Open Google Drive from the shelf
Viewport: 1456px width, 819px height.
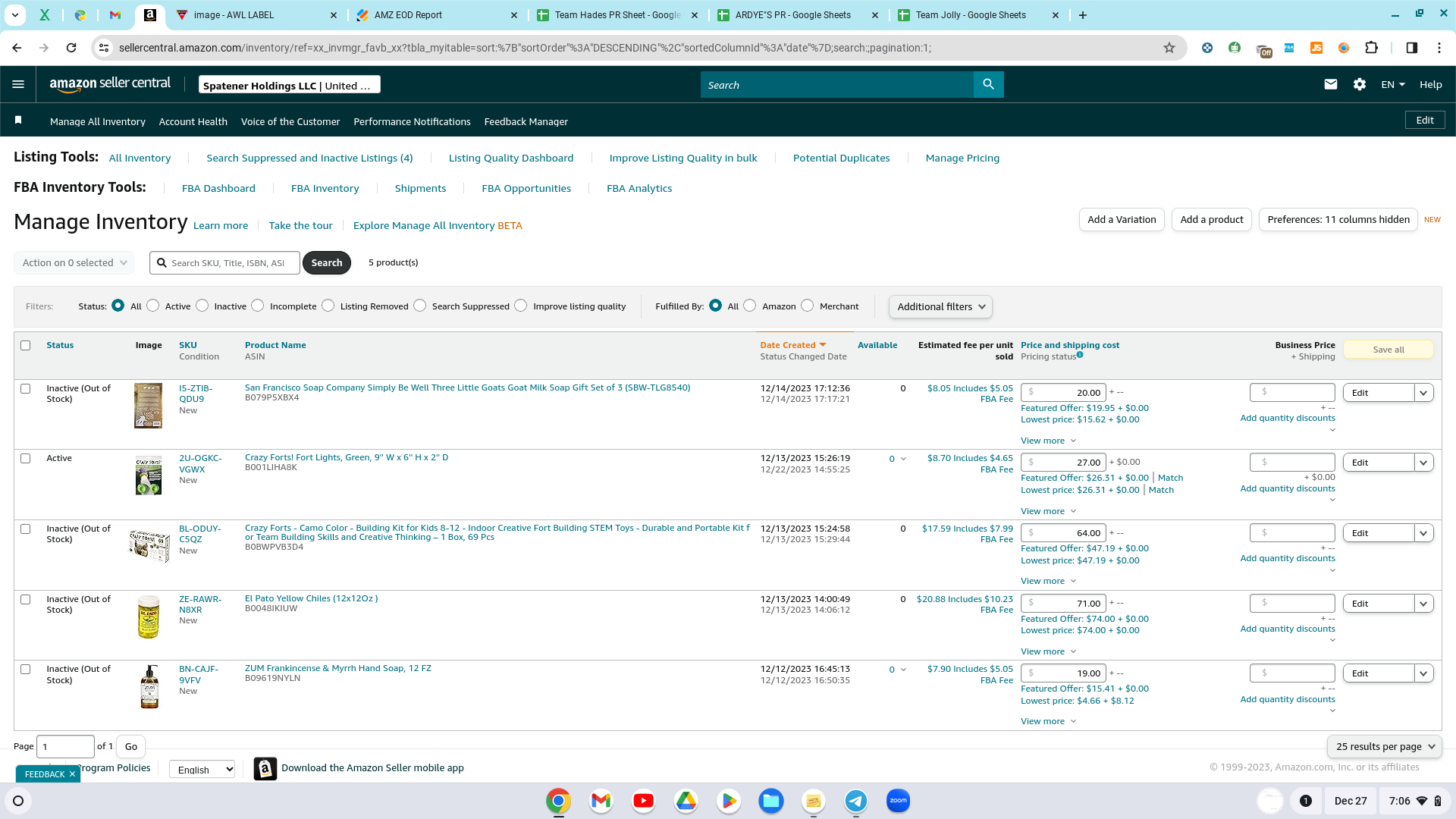point(686,801)
